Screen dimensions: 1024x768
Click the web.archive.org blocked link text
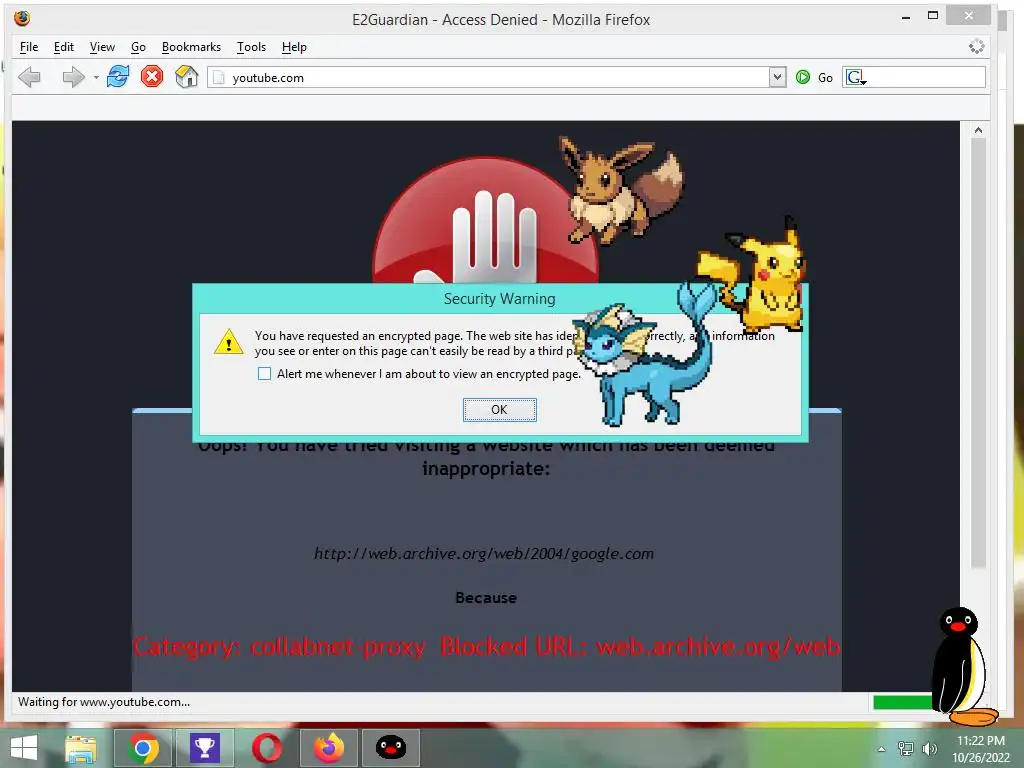pos(483,554)
